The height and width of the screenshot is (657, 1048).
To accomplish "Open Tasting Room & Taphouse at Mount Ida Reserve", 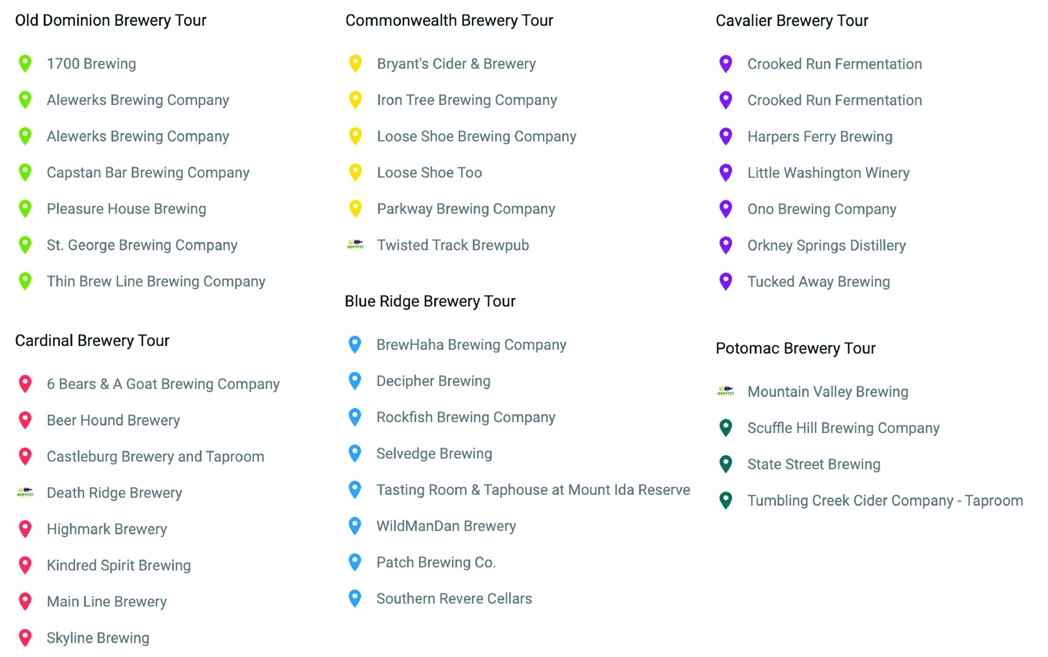I will (533, 490).
